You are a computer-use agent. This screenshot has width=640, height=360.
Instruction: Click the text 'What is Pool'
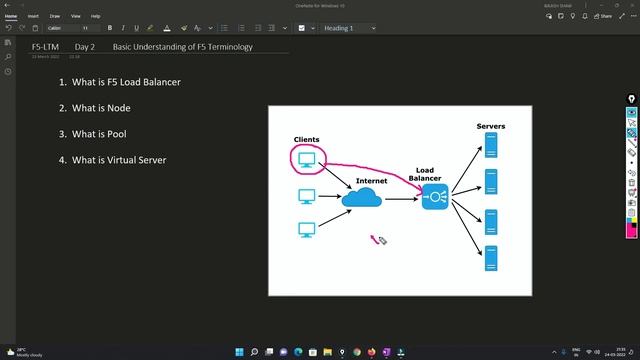click(99, 134)
